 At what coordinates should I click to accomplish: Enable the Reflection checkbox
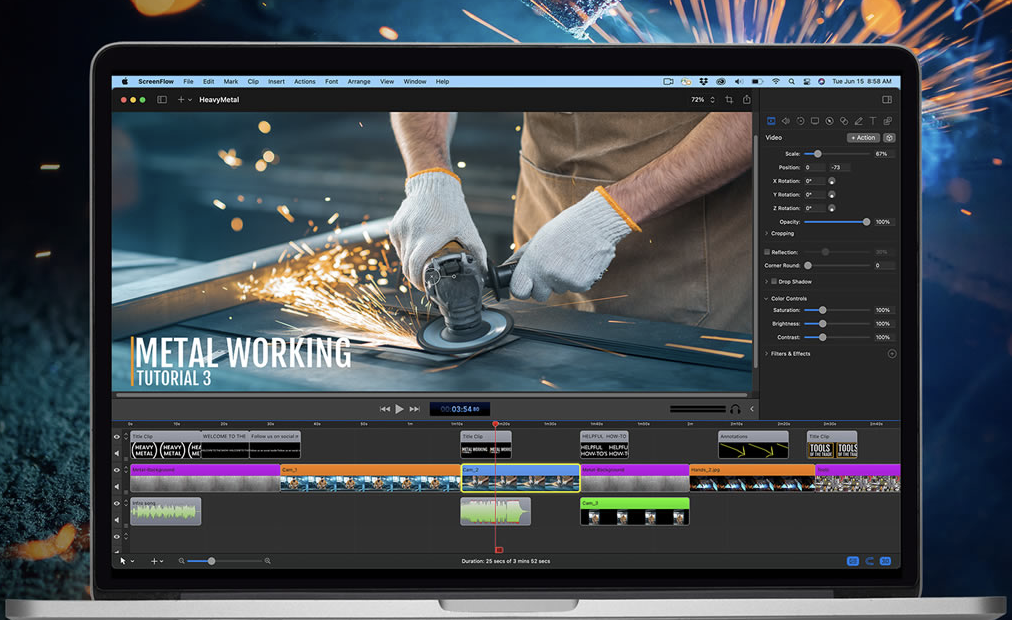click(x=767, y=252)
